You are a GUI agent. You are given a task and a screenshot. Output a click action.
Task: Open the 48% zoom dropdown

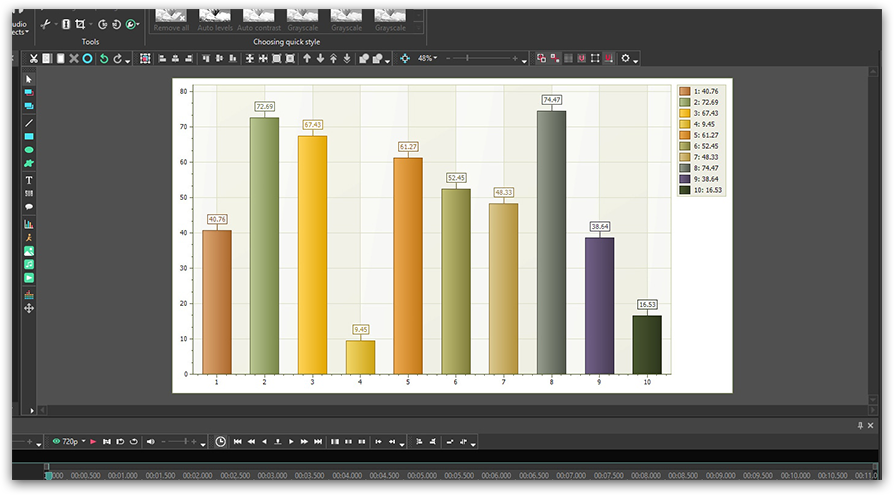tap(428, 58)
